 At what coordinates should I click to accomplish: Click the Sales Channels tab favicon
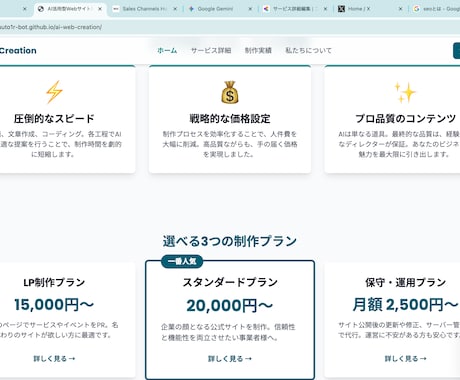click(x=116, y=9)
